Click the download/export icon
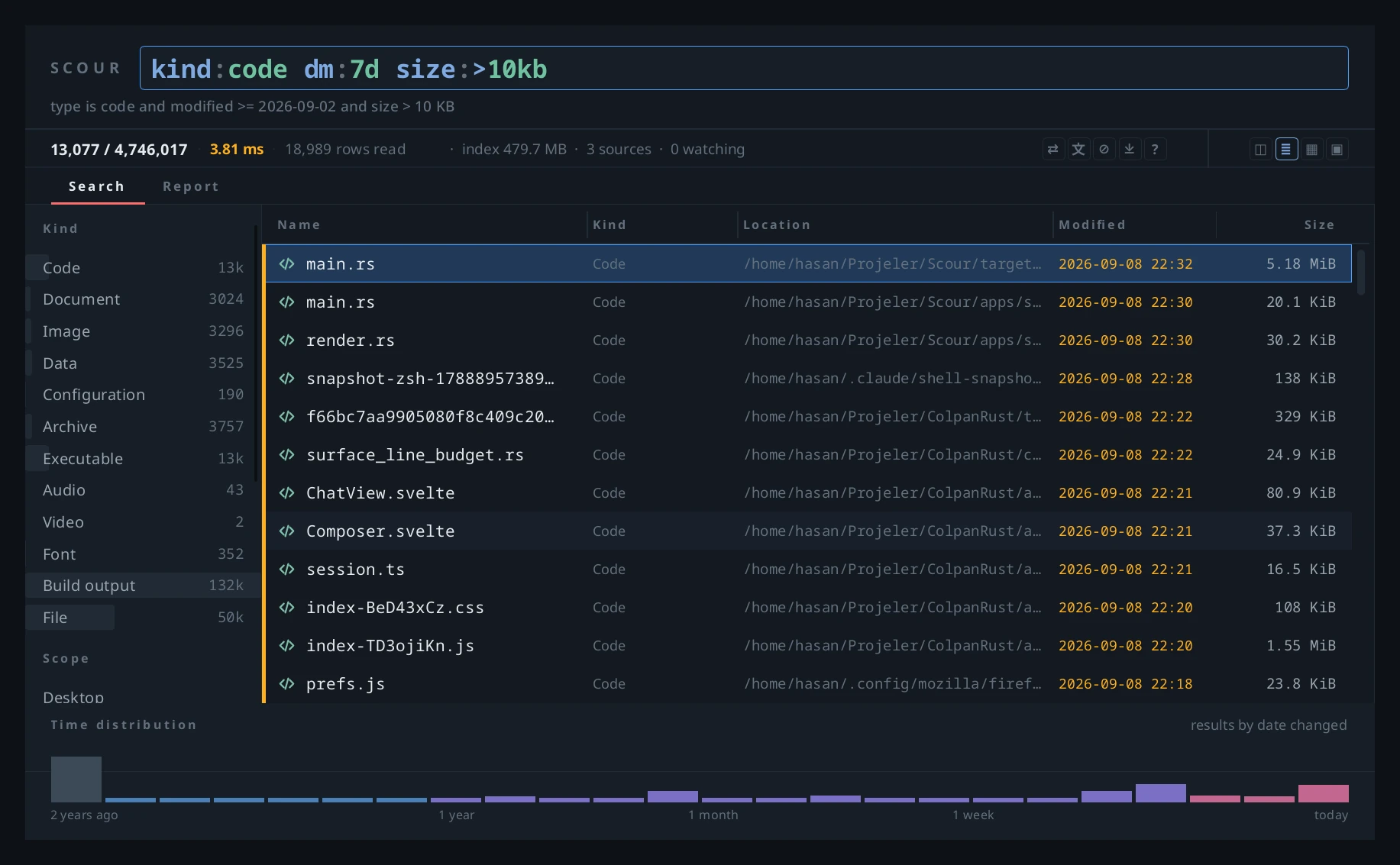This screenshot has height=865, width=1400. coord(1130,150)
